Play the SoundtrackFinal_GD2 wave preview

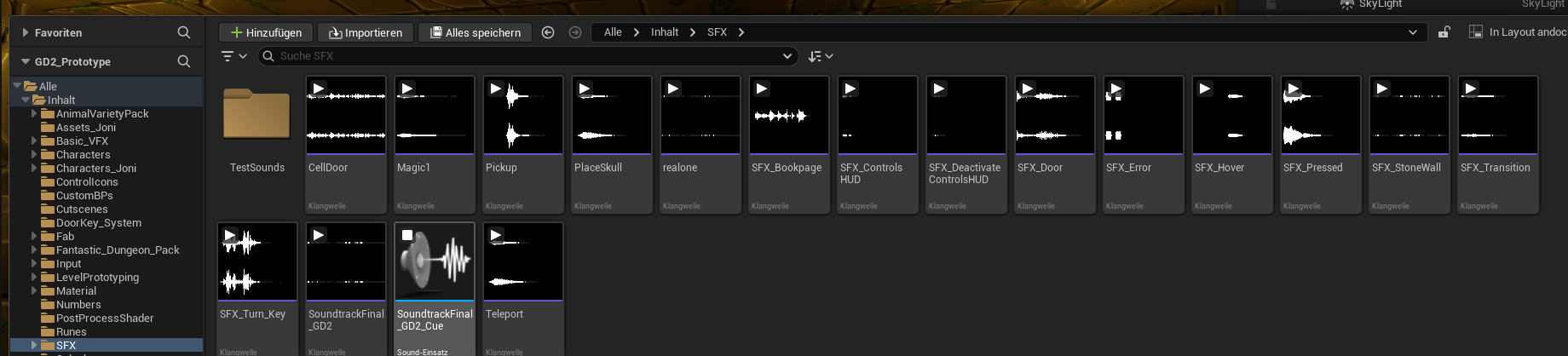(318, 235)
